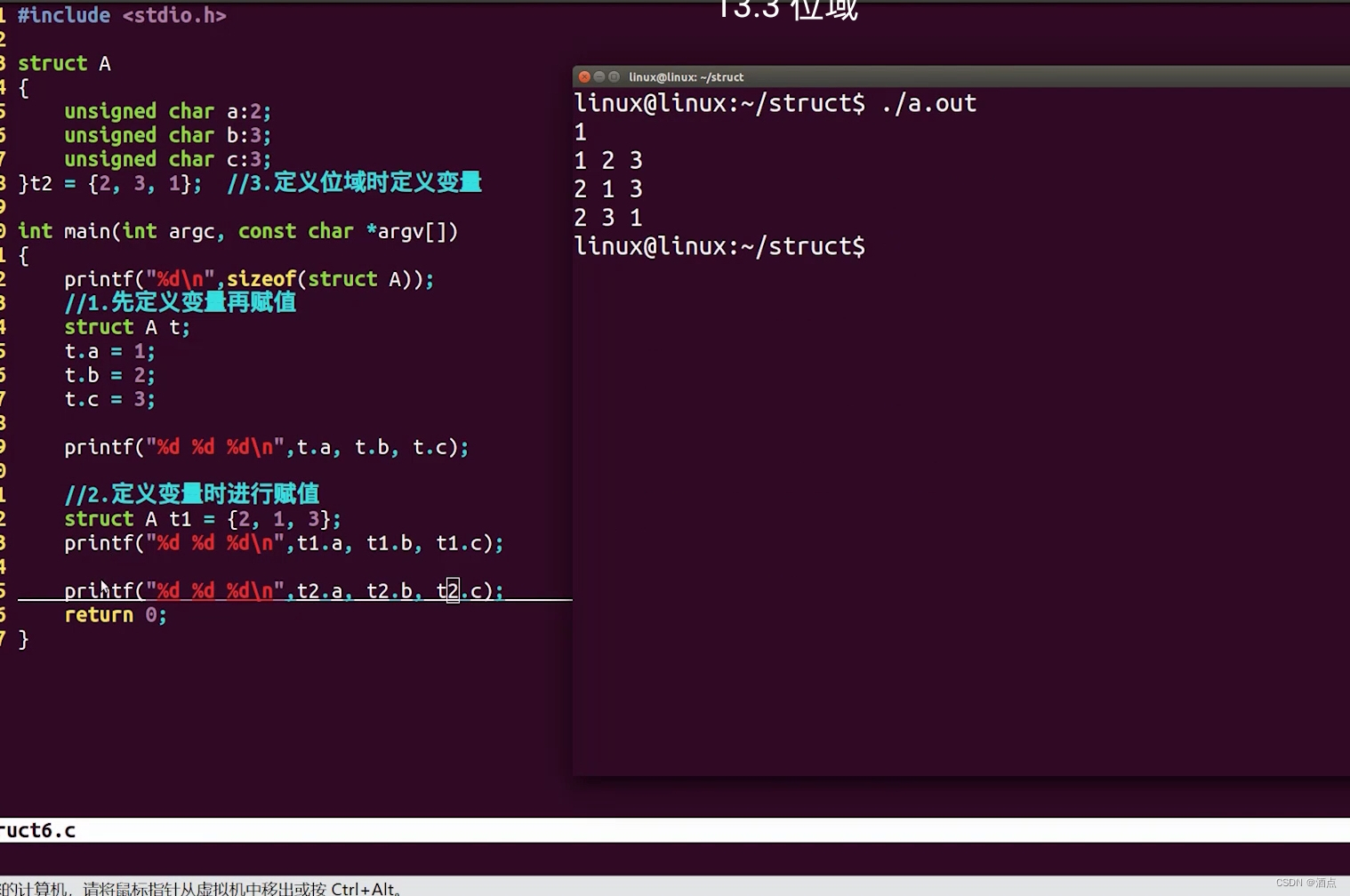Click the terminal output line '2 1 3'
This screenshot has width=1350, height=896.
pyautogui.click(x=608, y=189)
